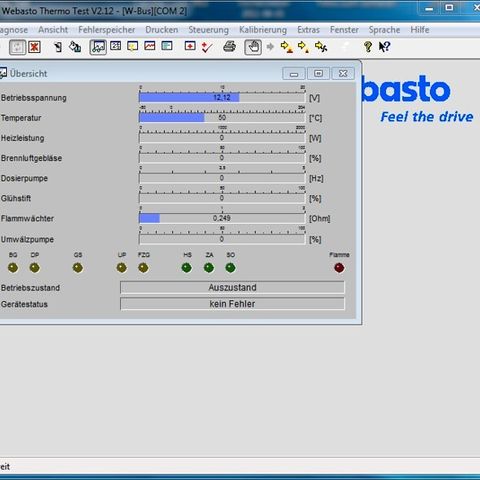Click the Flammwächter bar showing 0.249
The image size is (480, 480).
pyautogui.click(x=222, y=218)
